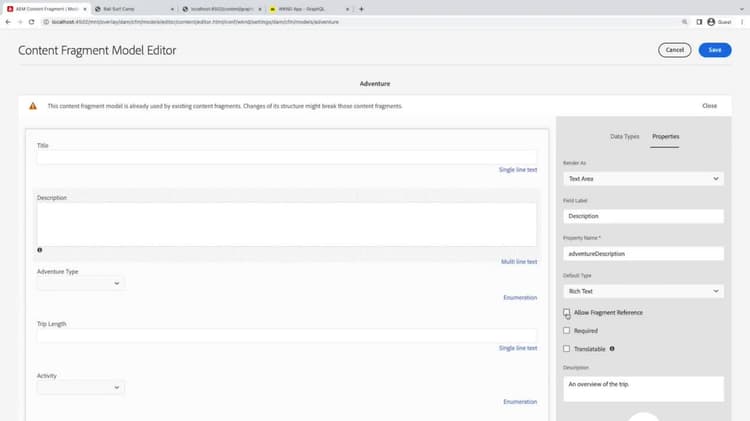The image size is (750, 421).
Task: Click the info icon below Description field
Action: [x=40, y=250]
